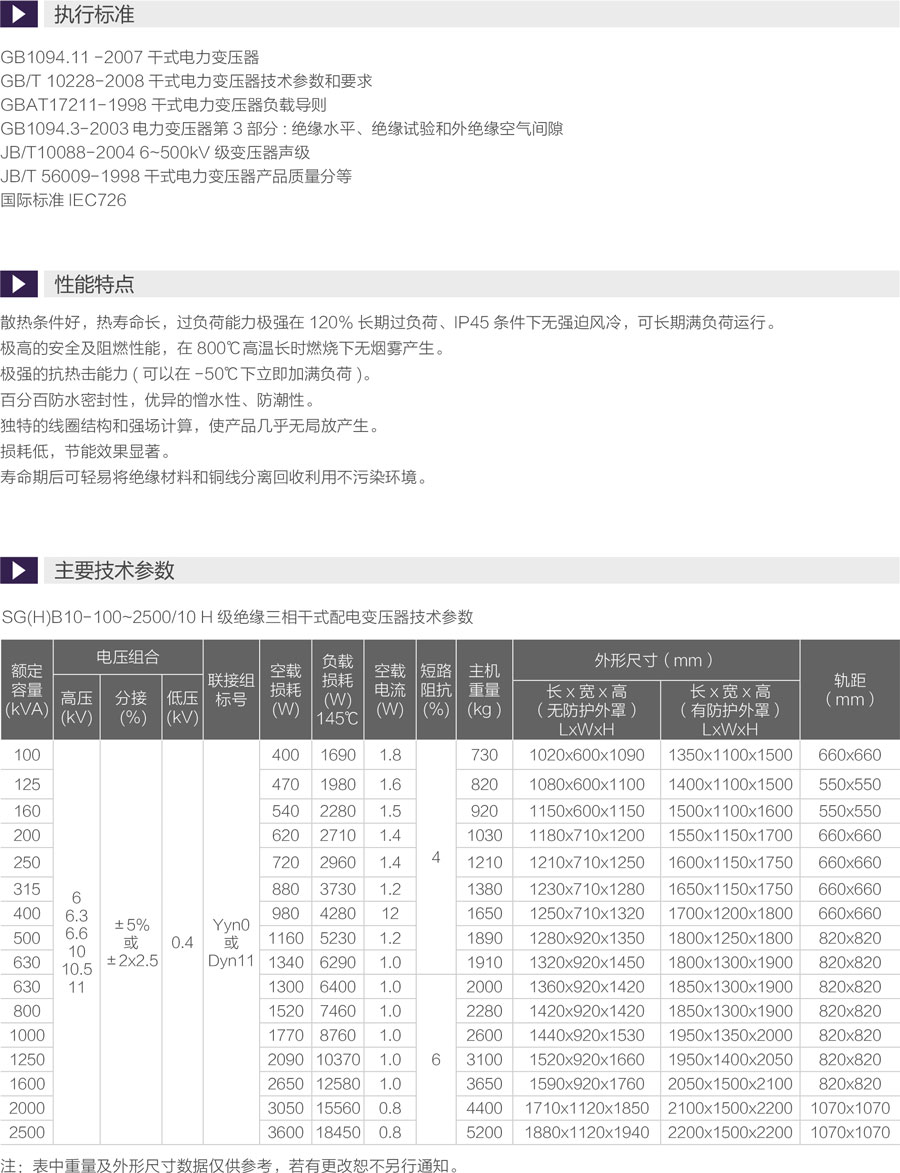The height and width of the screenshot is (1173, 900).
Task: Click the 国际标准 IEC726 line
Action: click(x=64, y=199)
